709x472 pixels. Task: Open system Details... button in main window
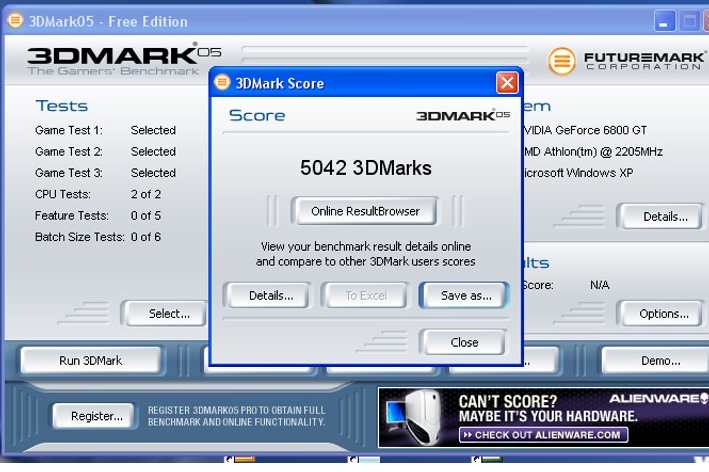coord(662,217)
